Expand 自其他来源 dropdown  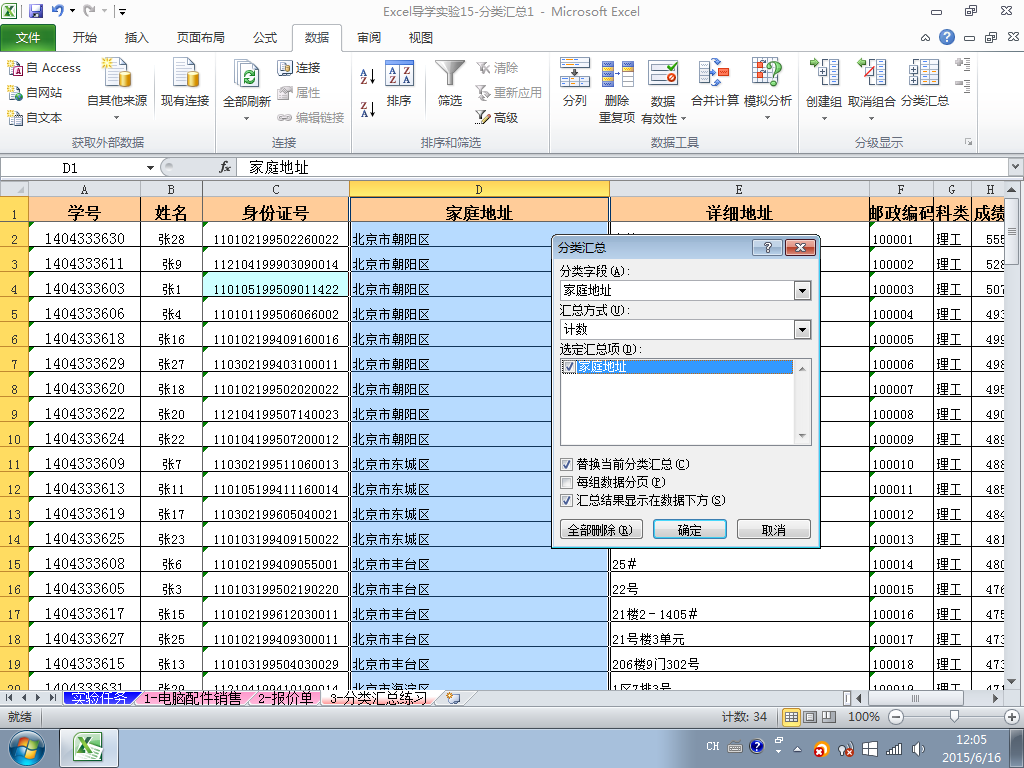tap(117, 118)
